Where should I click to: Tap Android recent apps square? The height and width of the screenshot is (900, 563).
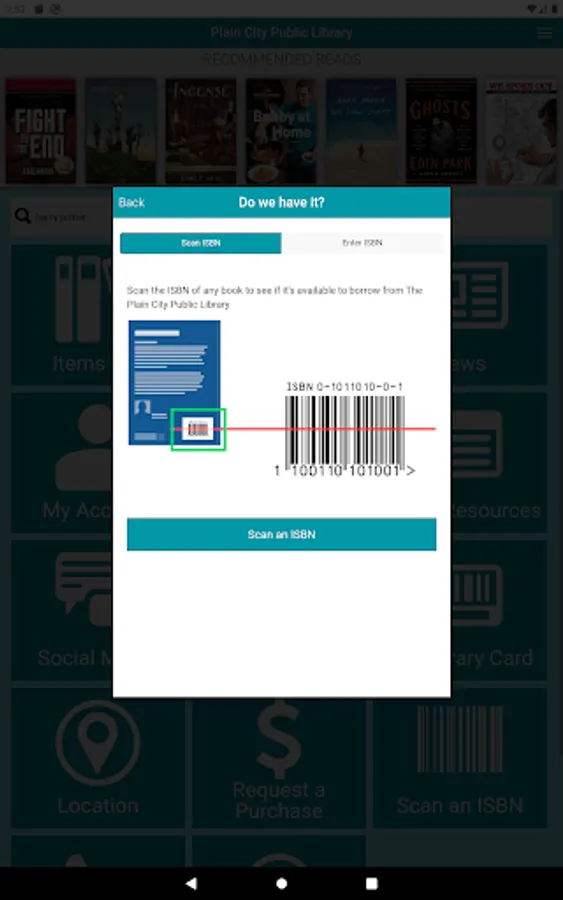pyautogui.click(x=372, y=883)
